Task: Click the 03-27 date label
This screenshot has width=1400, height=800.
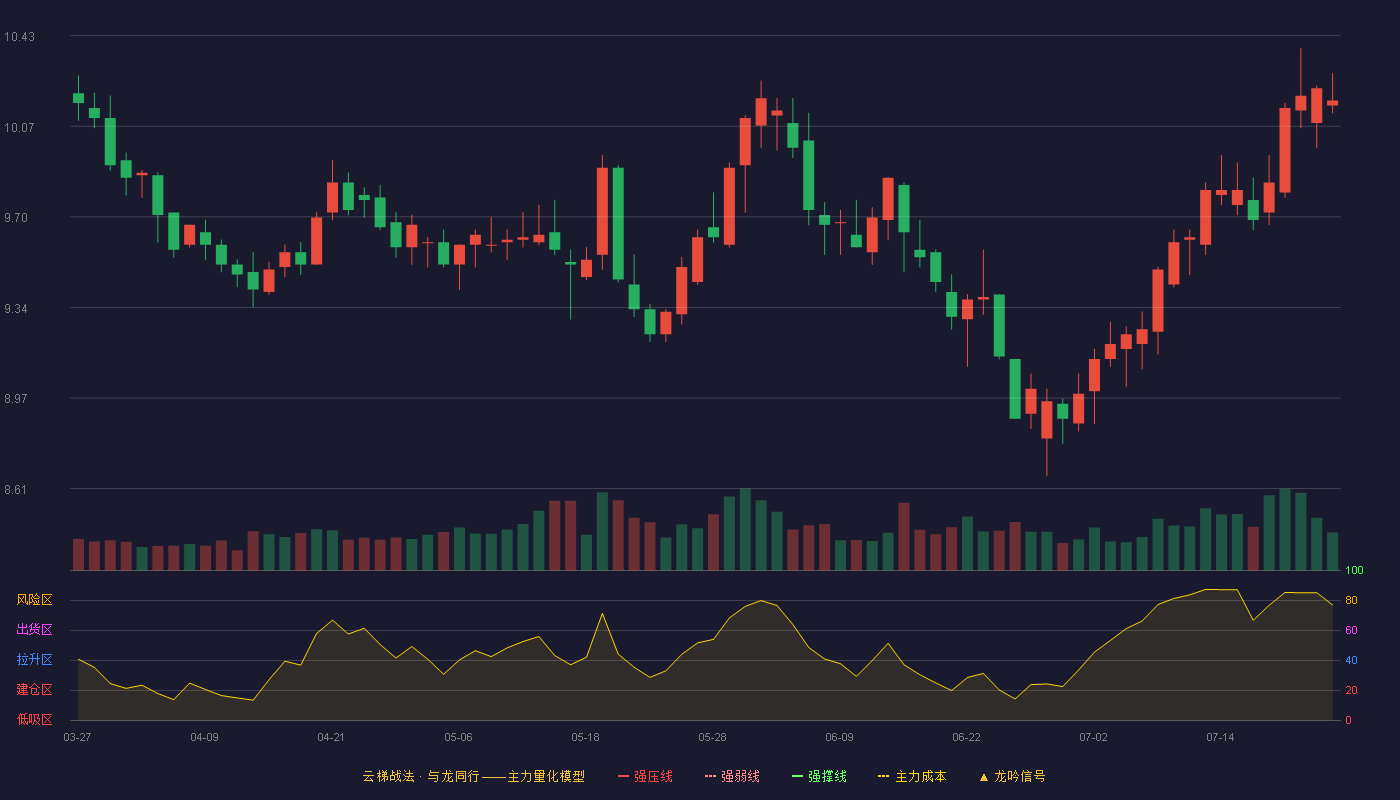Action: click(x=77, y=737)
